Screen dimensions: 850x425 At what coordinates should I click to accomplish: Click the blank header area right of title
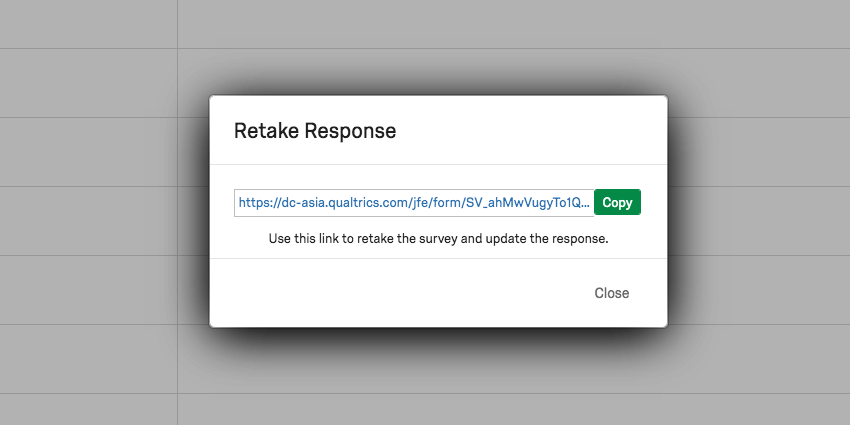[531, 131]
